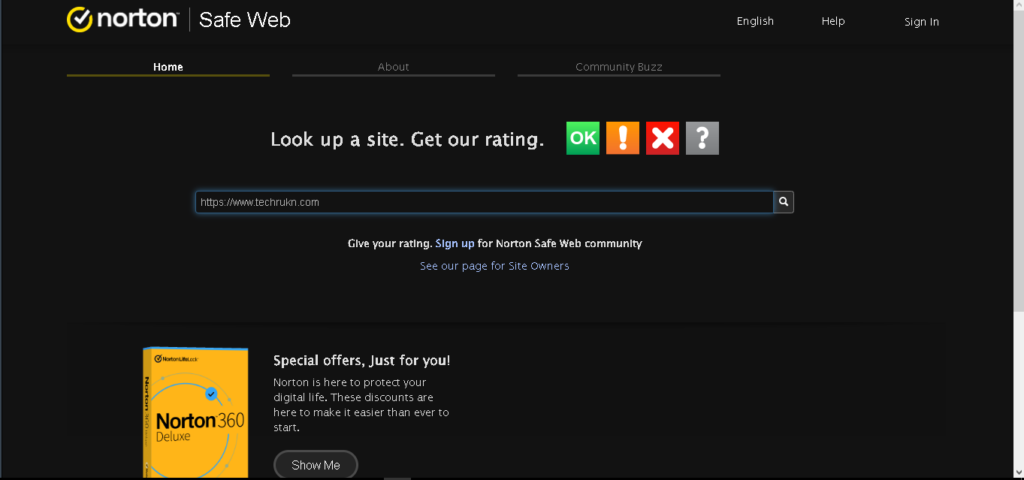Click the scrollbar up arrow
This screenshot has width=1024, height=480.
click(1019, 5)
